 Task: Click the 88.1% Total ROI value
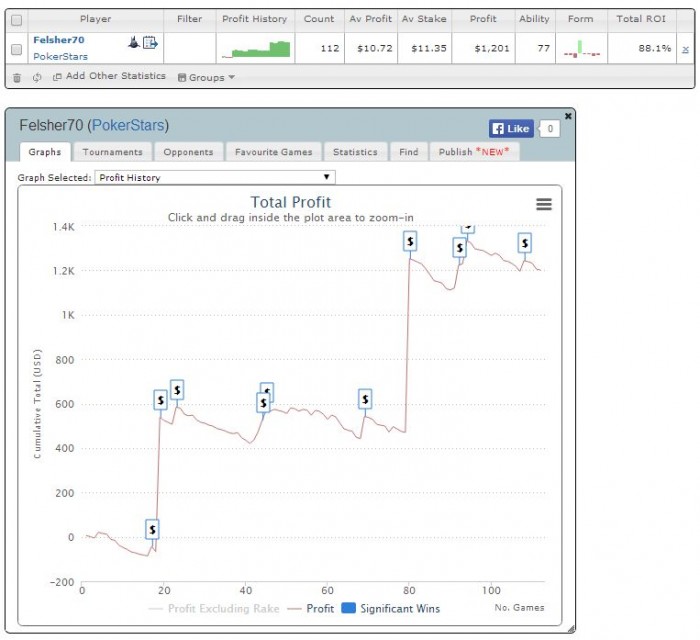tap(654, 48)
